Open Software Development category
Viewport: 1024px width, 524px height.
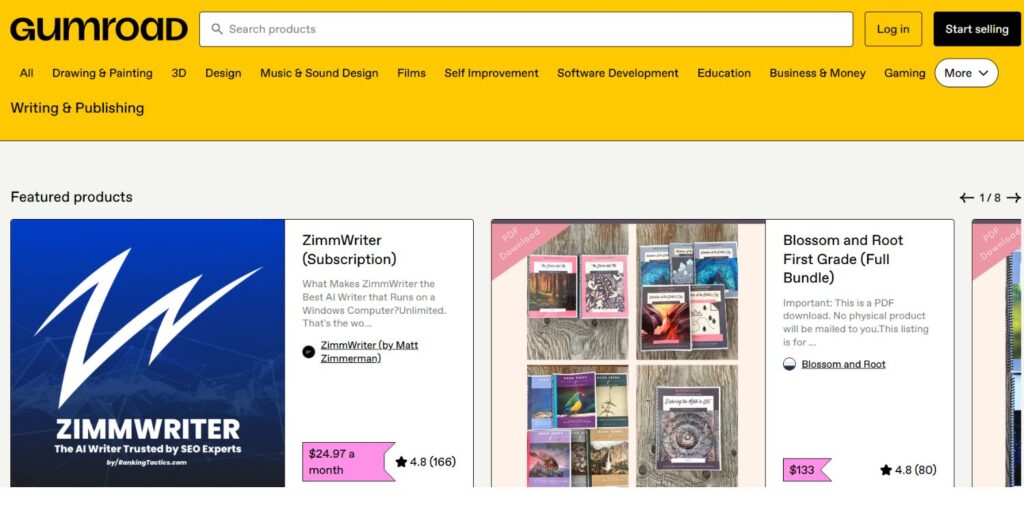tap(618, 73)
